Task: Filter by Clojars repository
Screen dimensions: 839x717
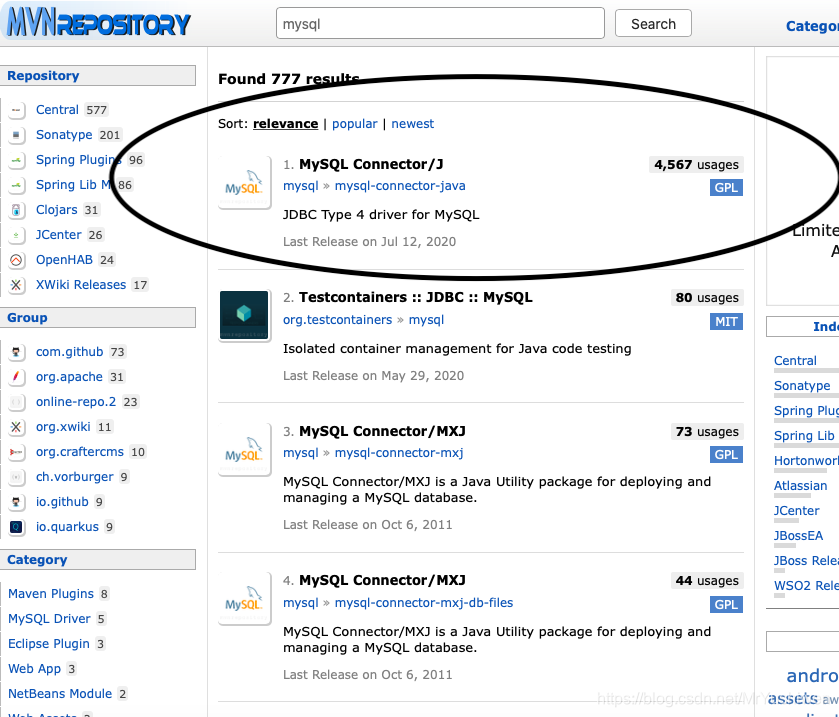Action: (x=56, y=210)
